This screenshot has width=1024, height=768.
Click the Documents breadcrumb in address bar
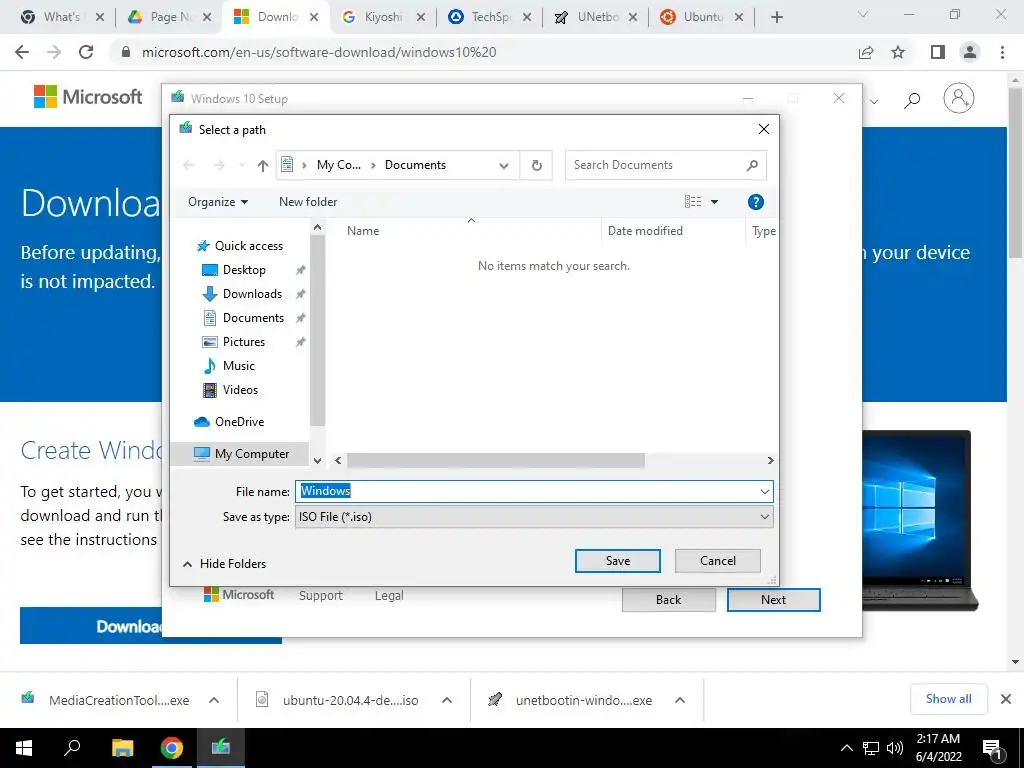point(415,165)
